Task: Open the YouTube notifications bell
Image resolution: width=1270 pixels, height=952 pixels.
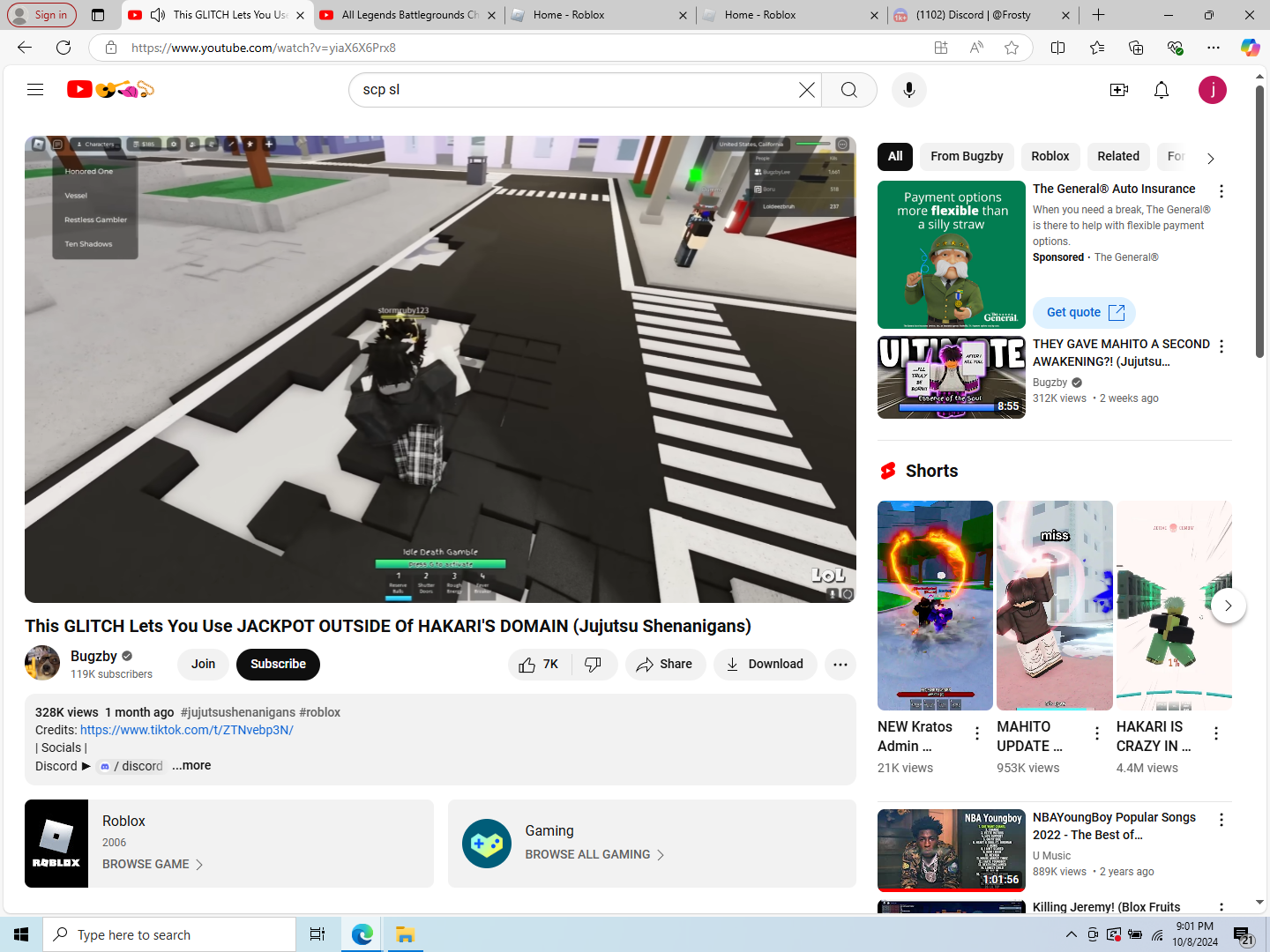Action: [1162, 90]
